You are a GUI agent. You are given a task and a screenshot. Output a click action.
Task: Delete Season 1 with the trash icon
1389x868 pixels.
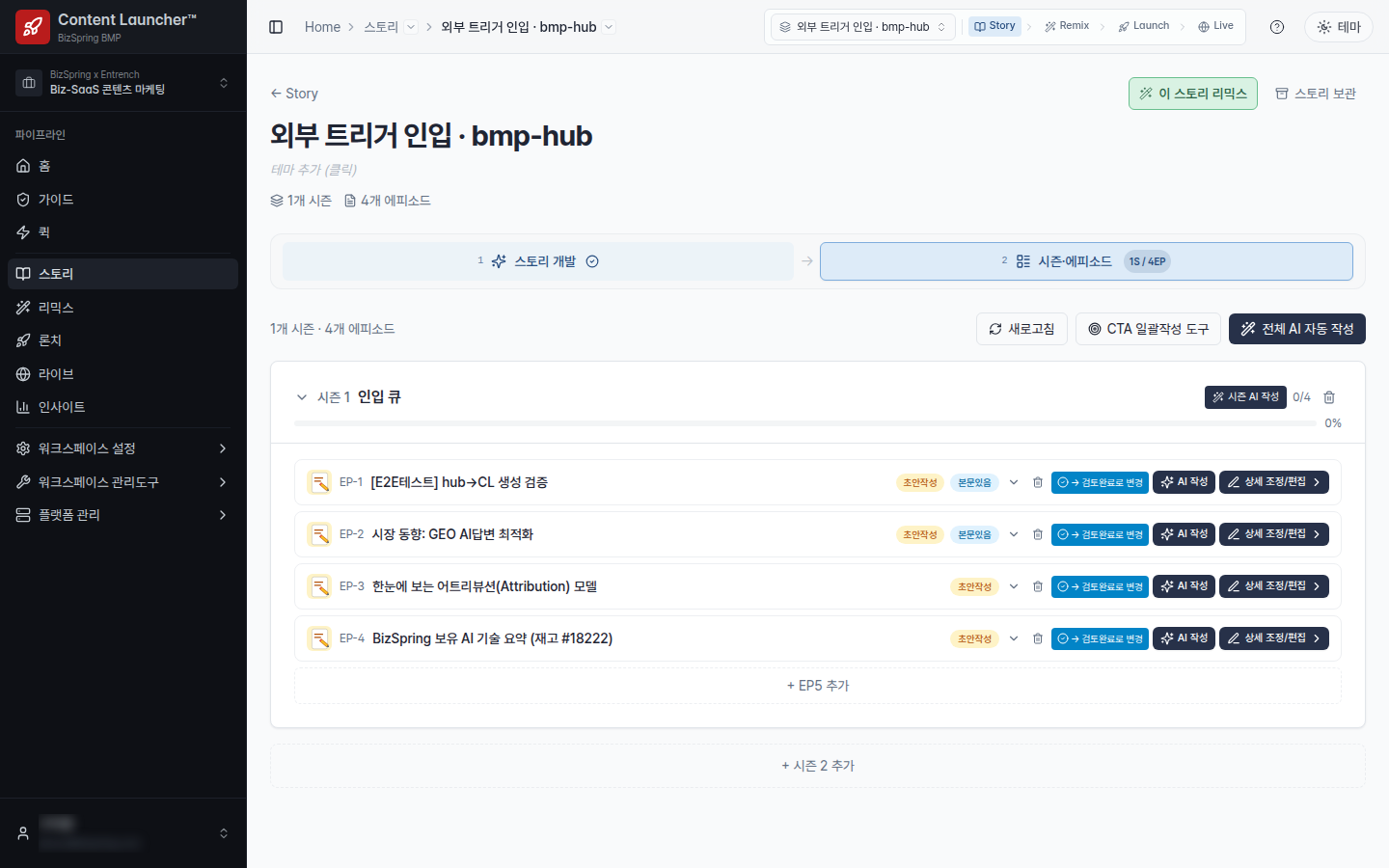click(x=1329, y=397)
